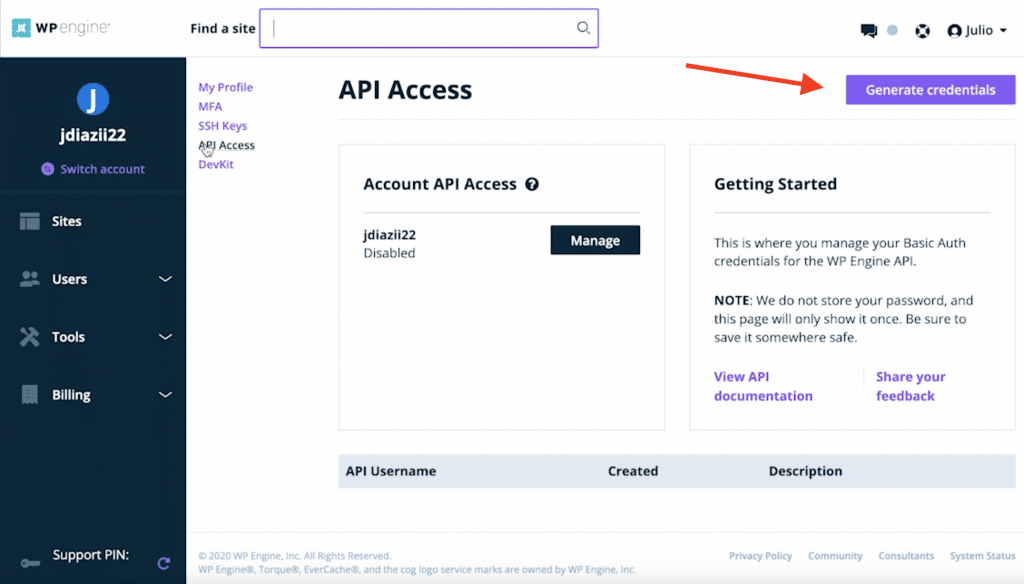Click the Generate credentials button

pyautogui.click(x=930, y=90)
